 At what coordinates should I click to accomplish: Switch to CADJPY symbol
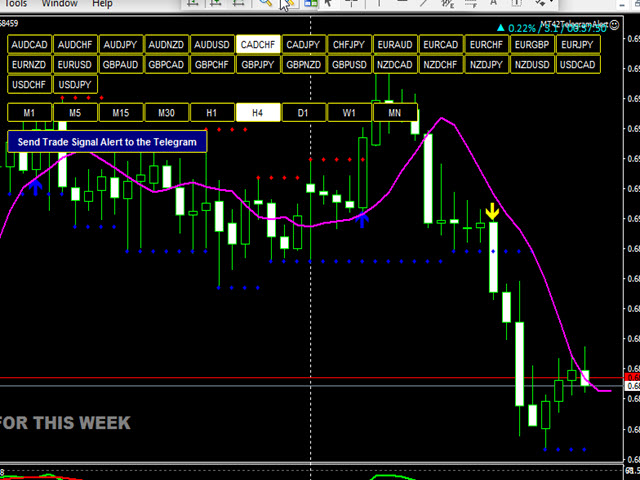coord(304,44)
